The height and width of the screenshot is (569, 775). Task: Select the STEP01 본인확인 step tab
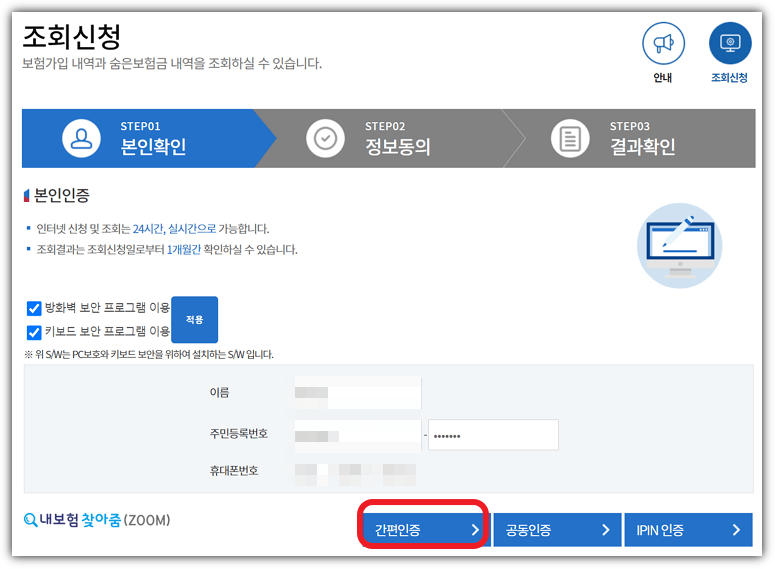click(140, 138)
